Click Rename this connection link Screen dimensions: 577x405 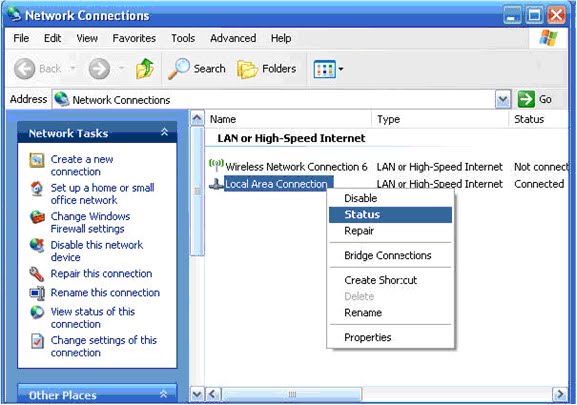point(105,293)
